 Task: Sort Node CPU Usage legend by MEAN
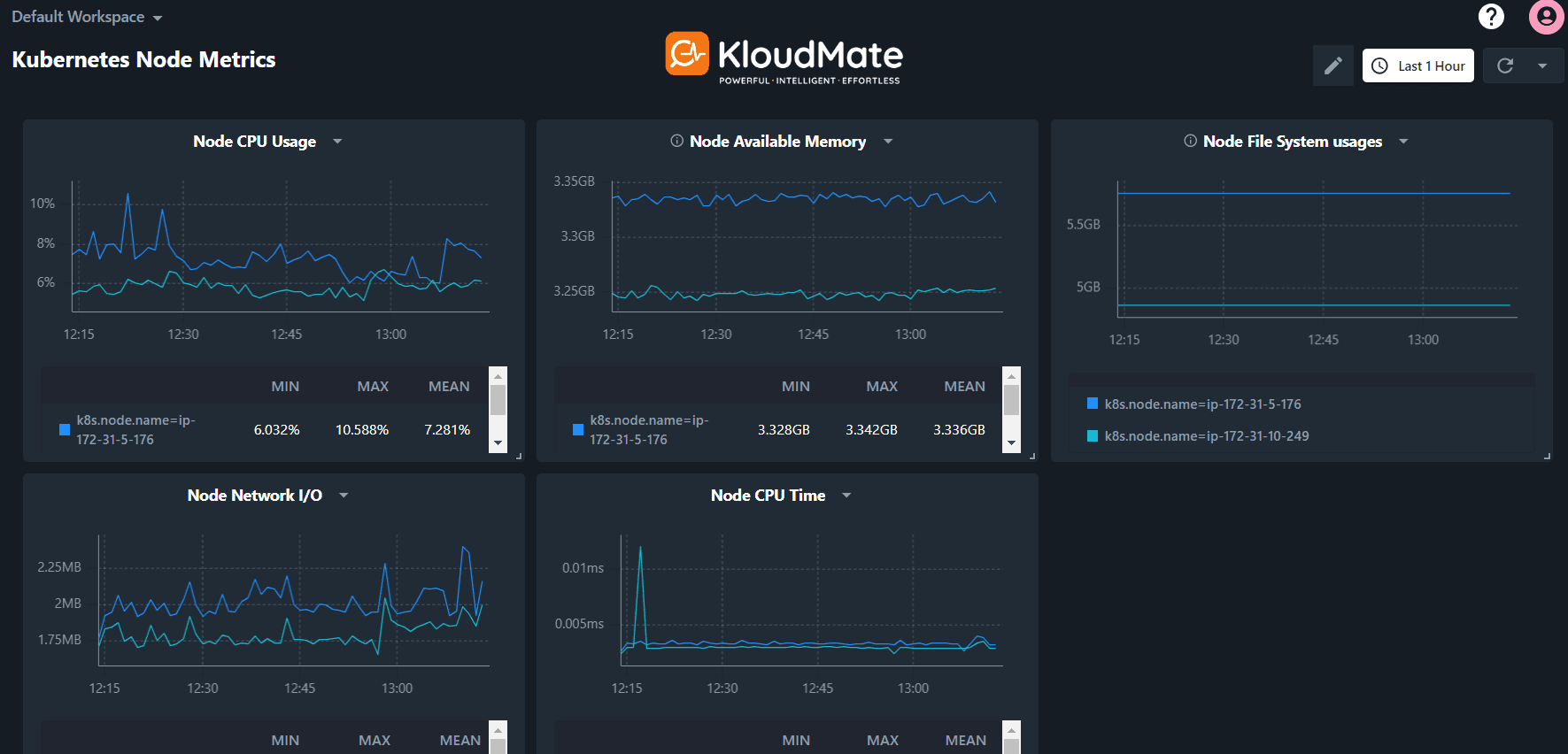[x=449, y=386]
